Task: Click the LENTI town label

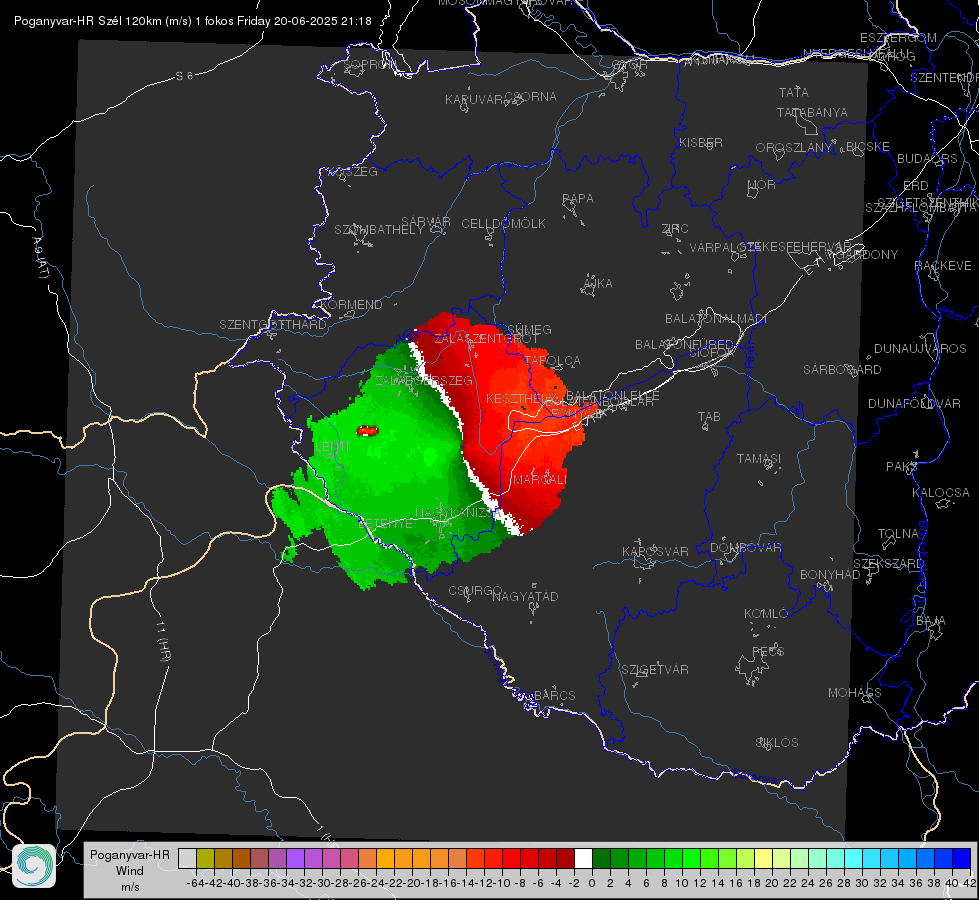Action: 332,447
